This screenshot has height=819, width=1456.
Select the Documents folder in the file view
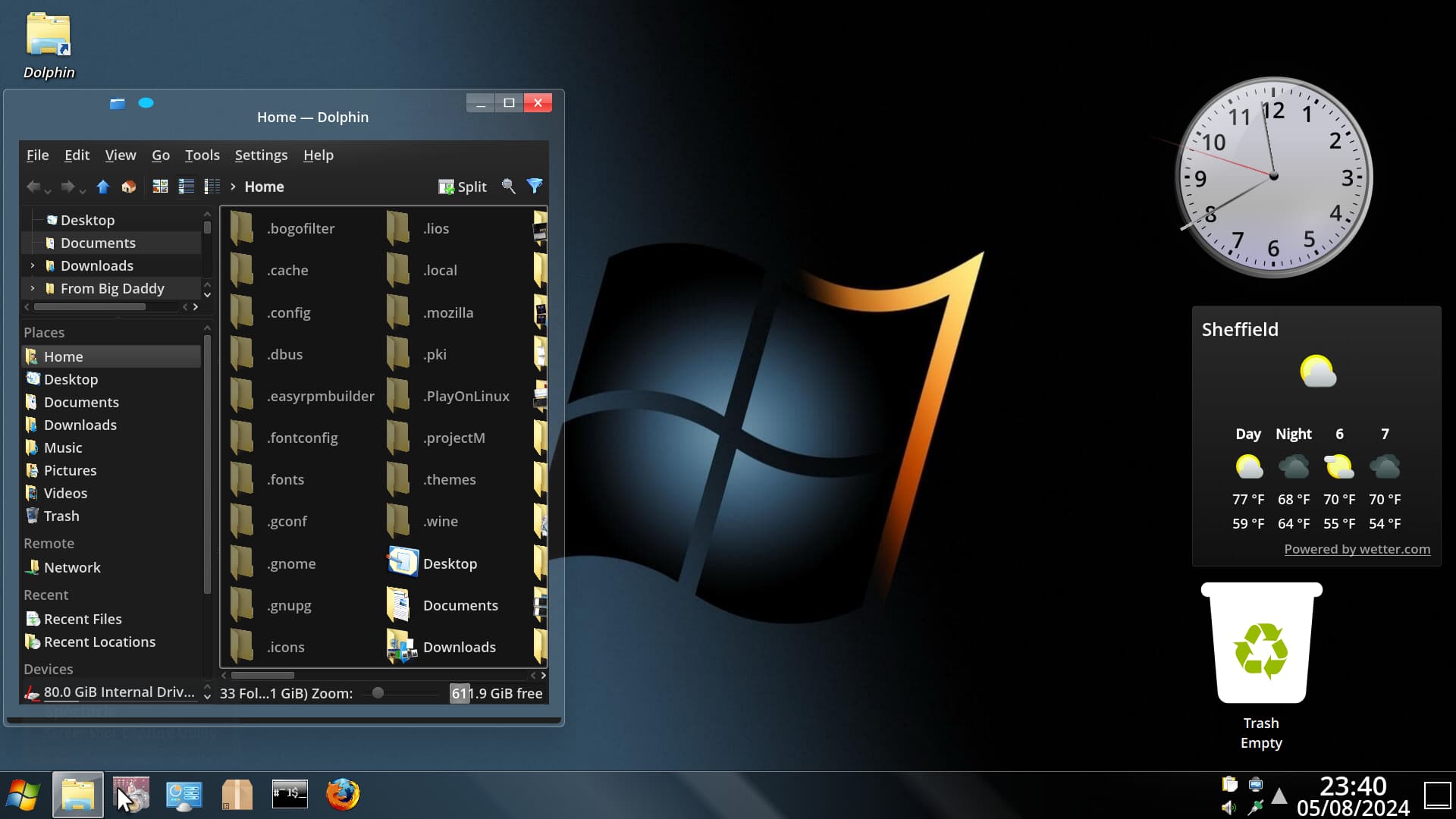[x=442, y=605]
